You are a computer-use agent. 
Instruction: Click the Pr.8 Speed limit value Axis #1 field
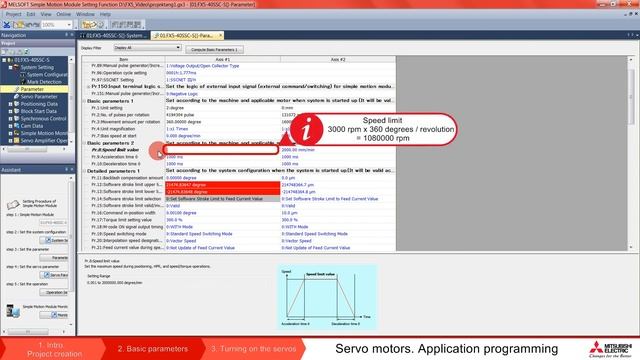point(221,150)
